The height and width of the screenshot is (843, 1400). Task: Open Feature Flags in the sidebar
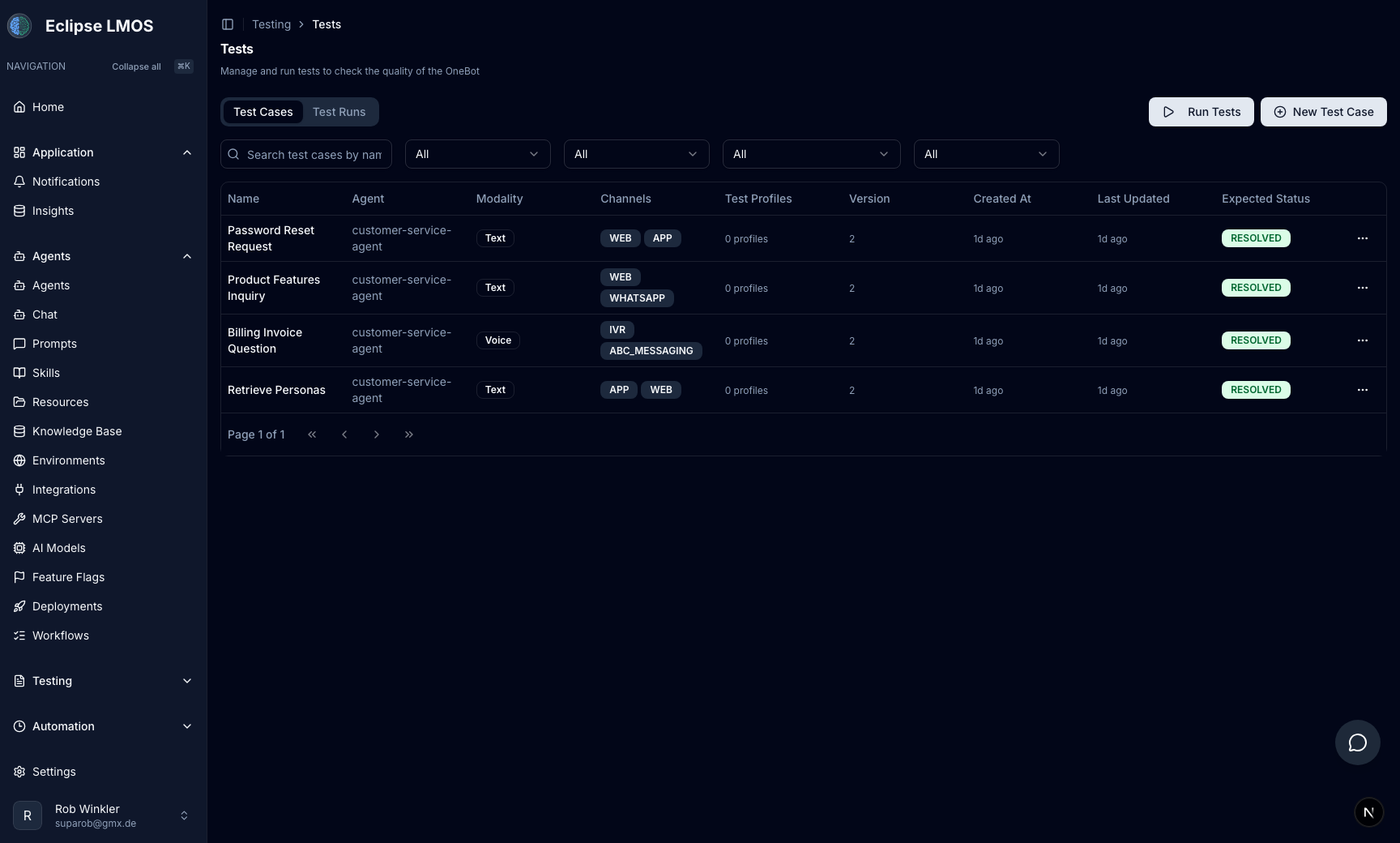coord(104,577)
